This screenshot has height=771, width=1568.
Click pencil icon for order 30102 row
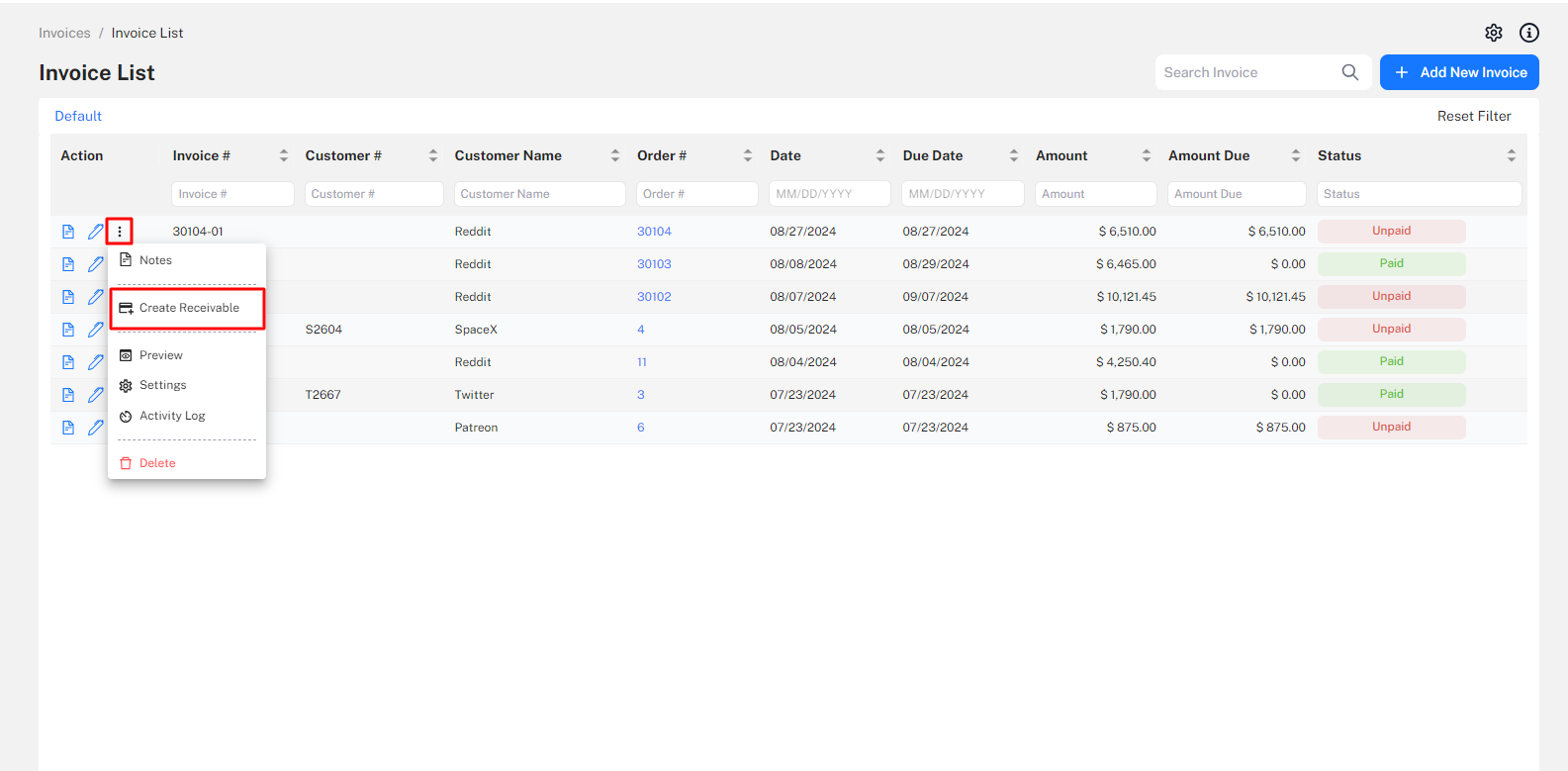[x=95, y=297]
